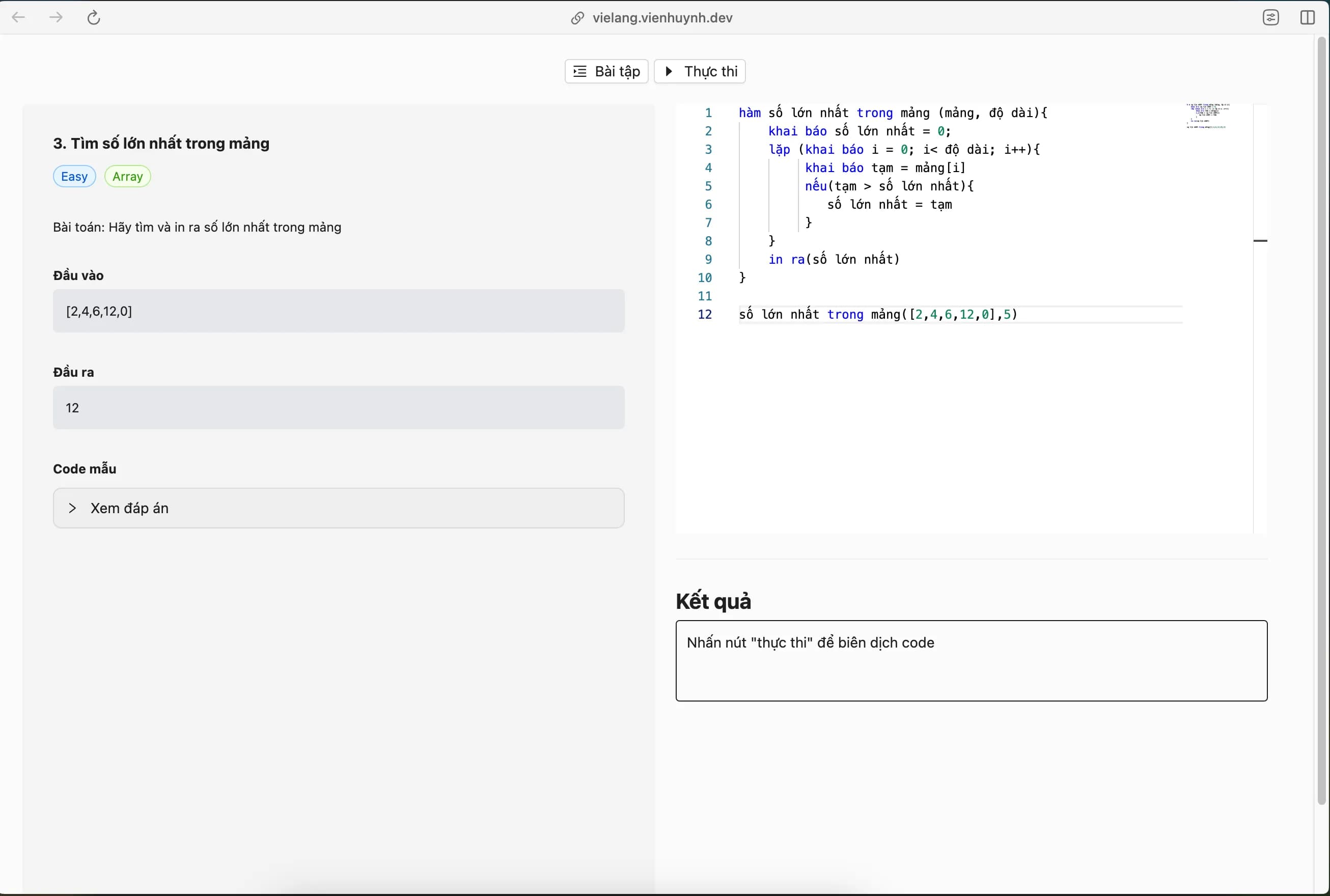
Task: Reload the page with the refresh icon
Action: click(94, 18)
